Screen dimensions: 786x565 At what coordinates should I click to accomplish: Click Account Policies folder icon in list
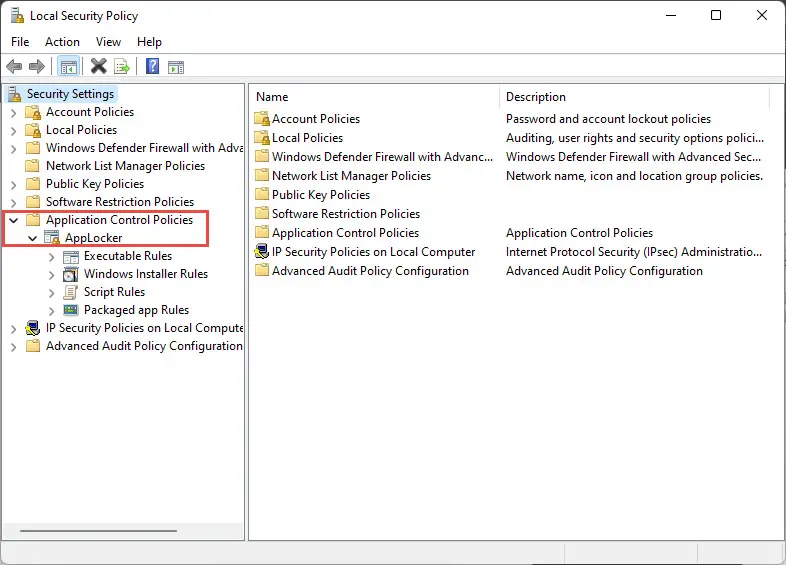click(x=262, y=119)
